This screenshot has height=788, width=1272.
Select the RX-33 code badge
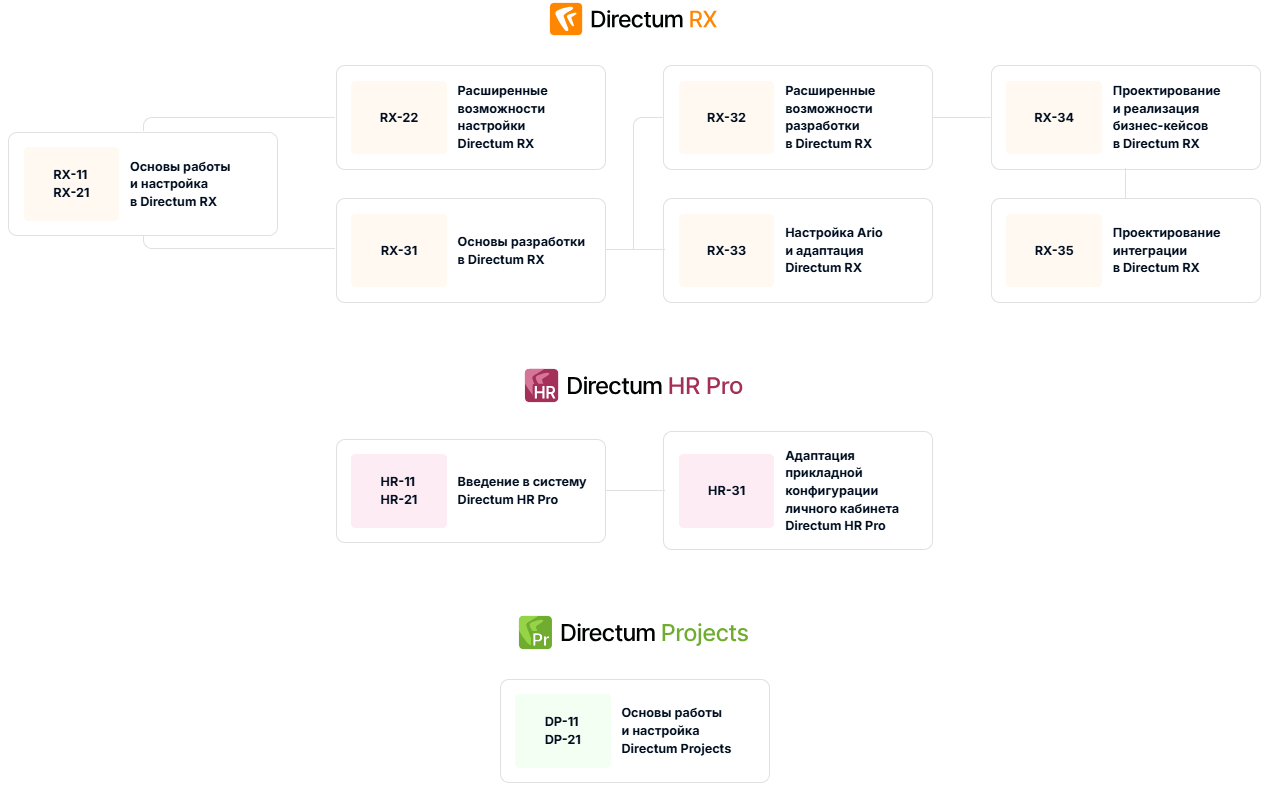pyautogui.click(x=726, y=251)
